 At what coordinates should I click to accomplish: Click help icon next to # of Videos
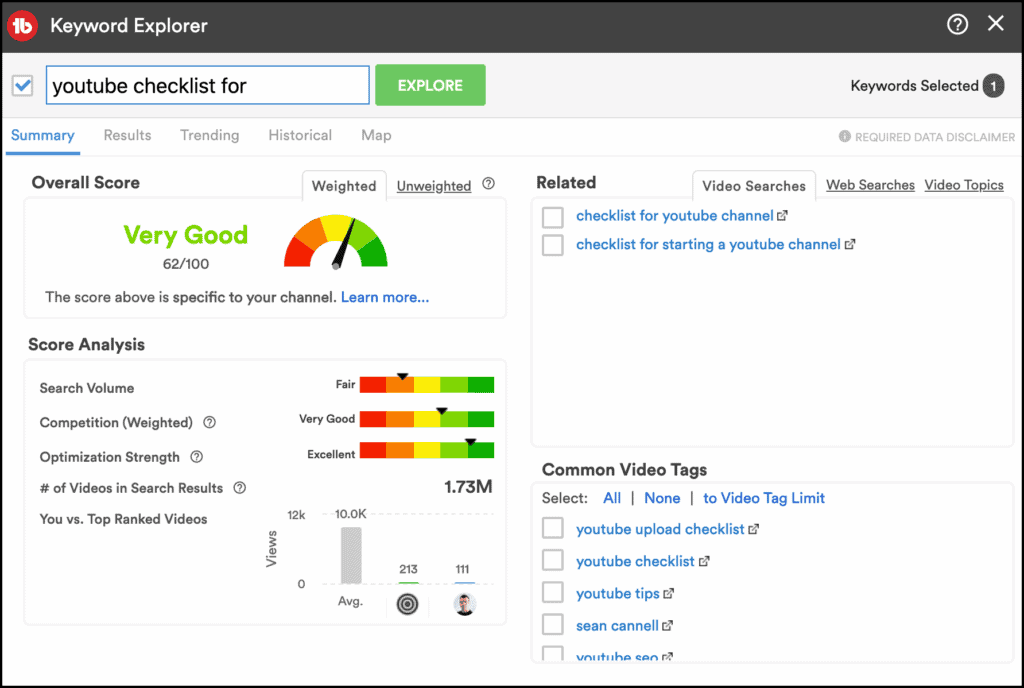pos(240,488)
